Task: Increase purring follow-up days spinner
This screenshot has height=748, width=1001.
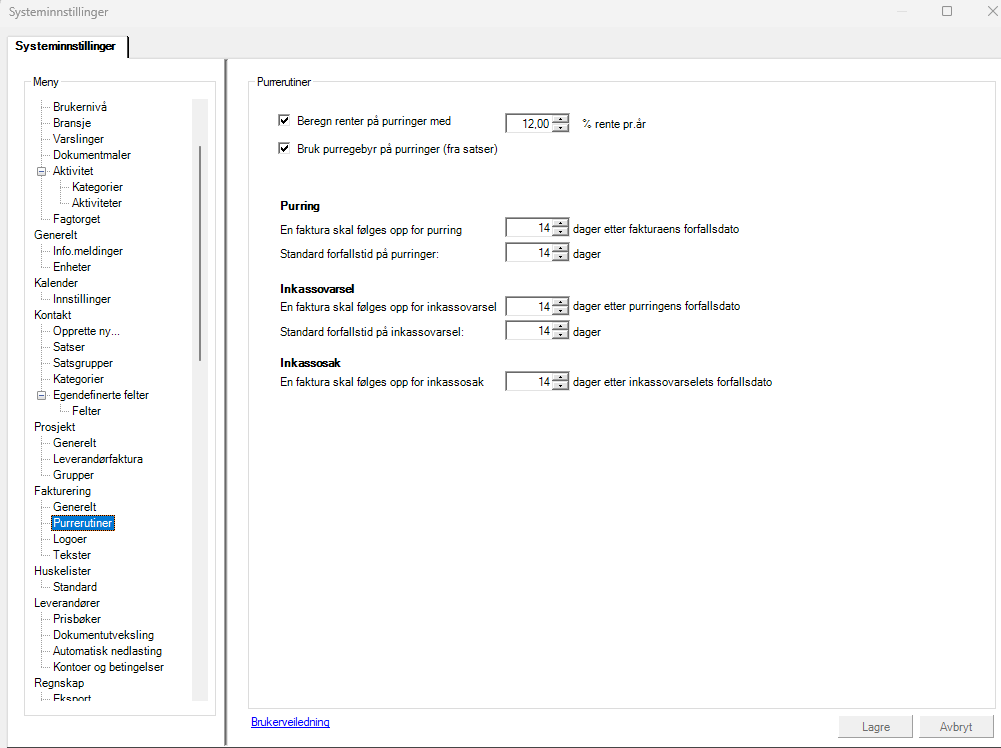Action: pyautogui.click(x=560, y=224)
